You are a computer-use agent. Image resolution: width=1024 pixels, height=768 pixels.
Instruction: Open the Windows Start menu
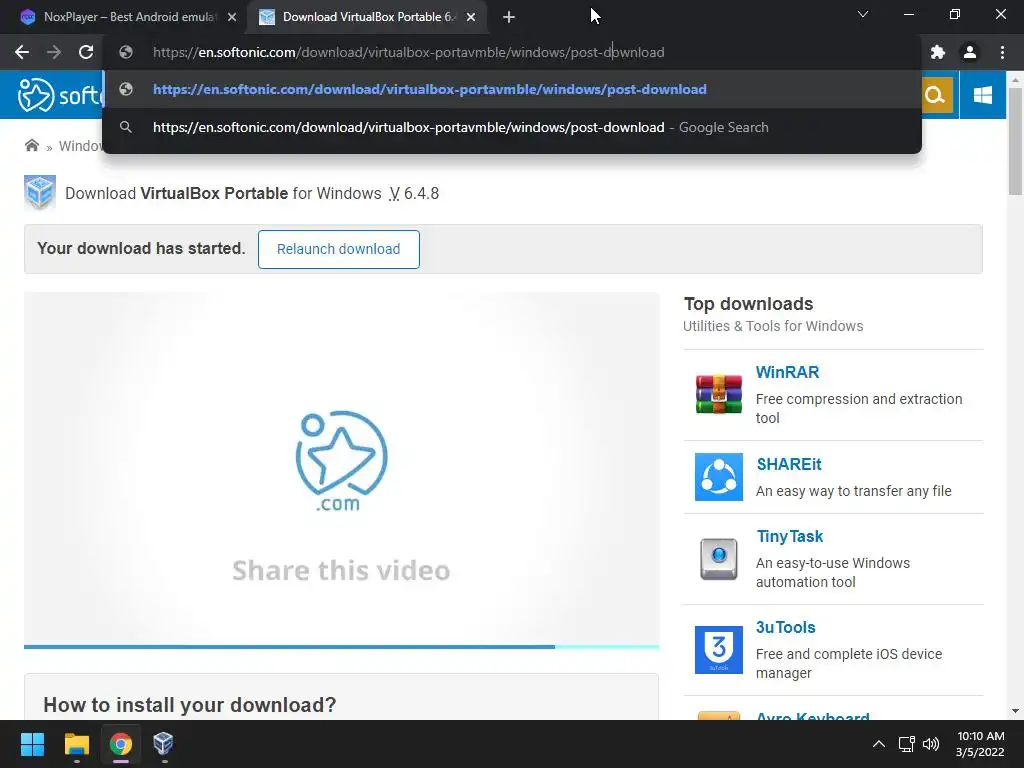pyautogui.click(x=32, y=744)
